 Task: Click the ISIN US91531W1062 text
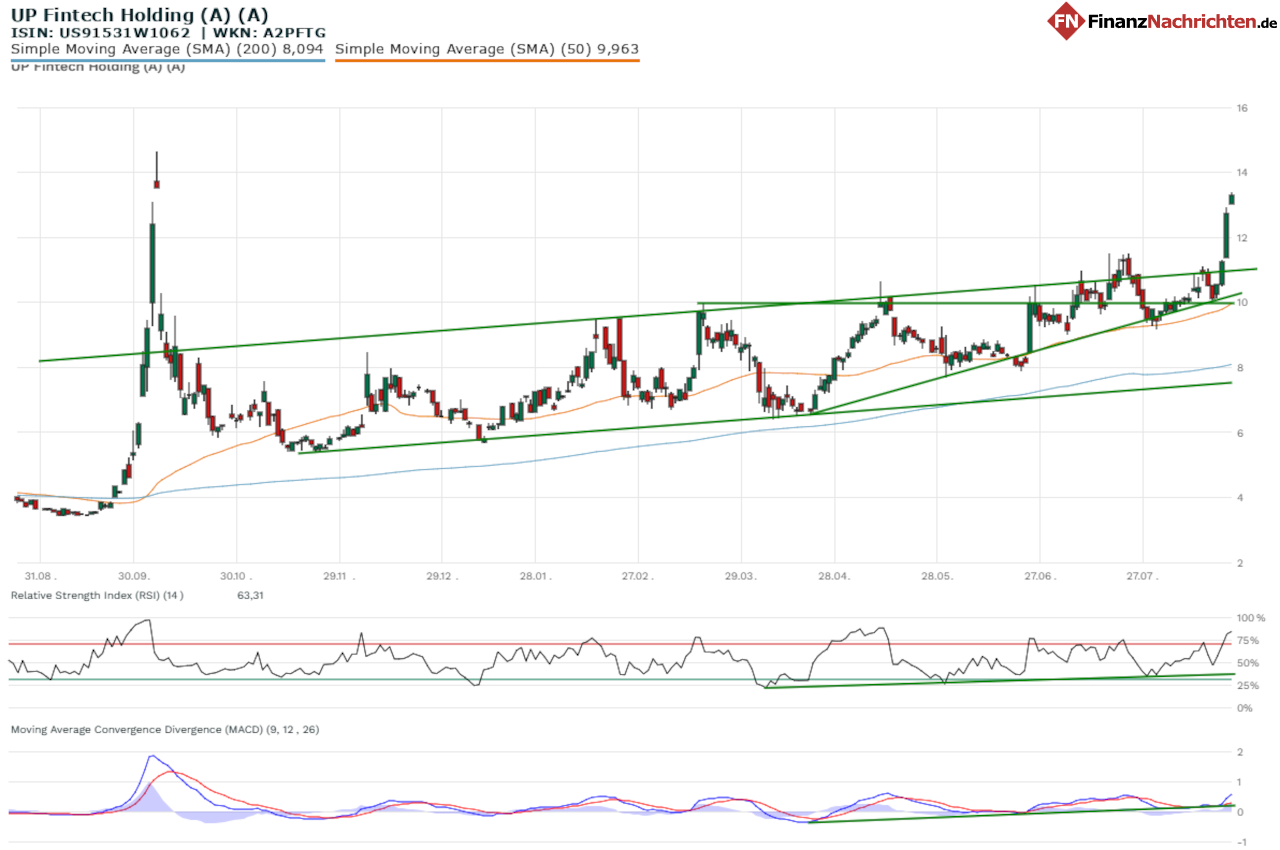(x=100, y=32)
